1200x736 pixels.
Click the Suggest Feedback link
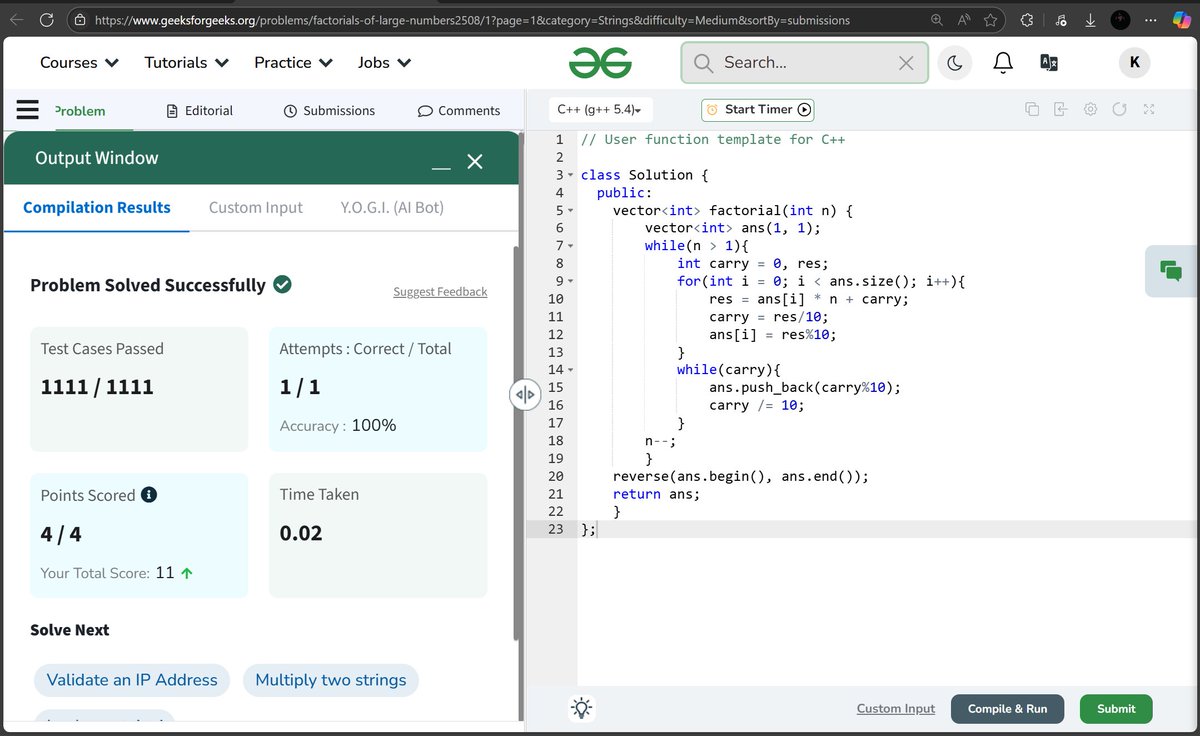point(440,292)
